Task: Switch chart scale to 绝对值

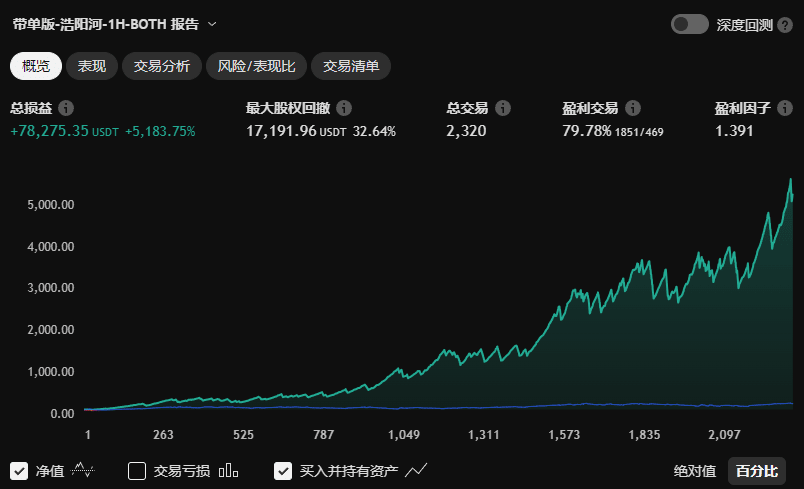Action: click(694, 471)
